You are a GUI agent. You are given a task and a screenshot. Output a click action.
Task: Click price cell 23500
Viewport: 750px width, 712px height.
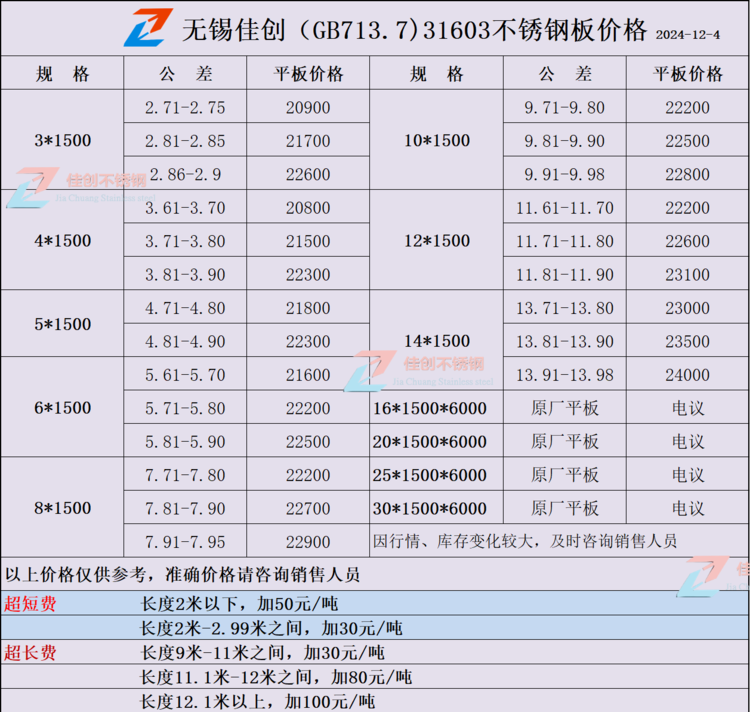687,341
